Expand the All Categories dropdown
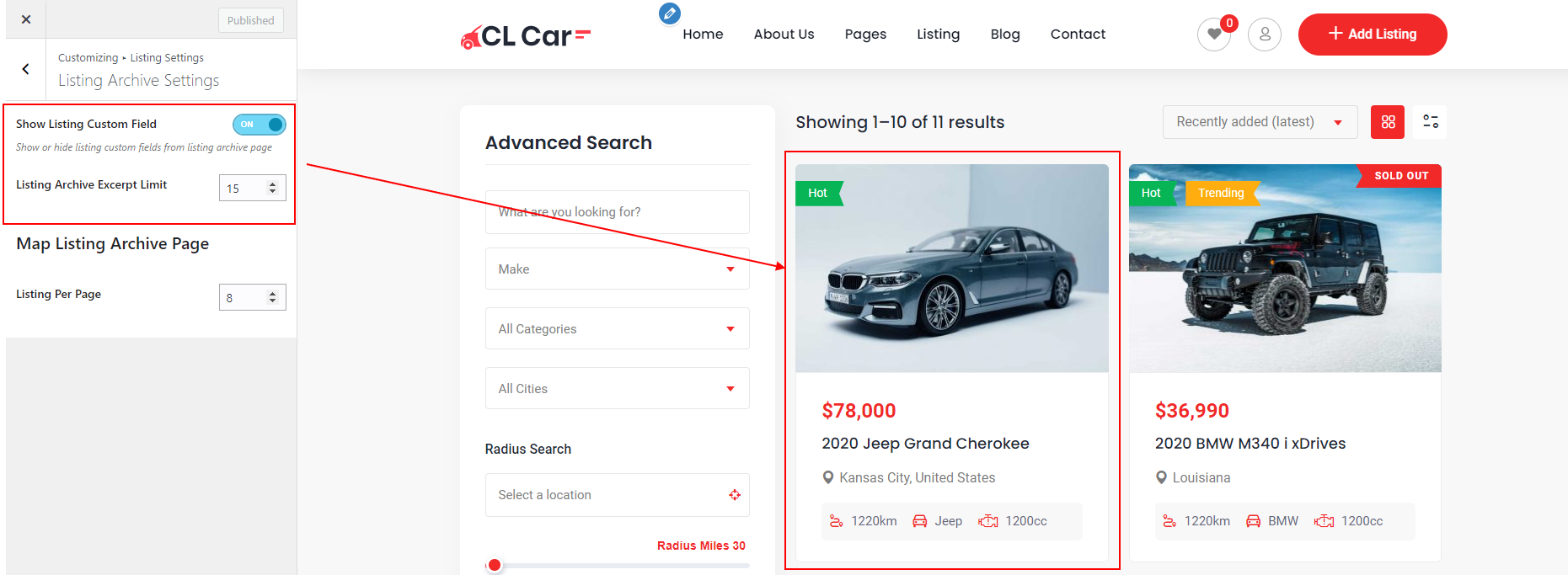 click(617, 328)
